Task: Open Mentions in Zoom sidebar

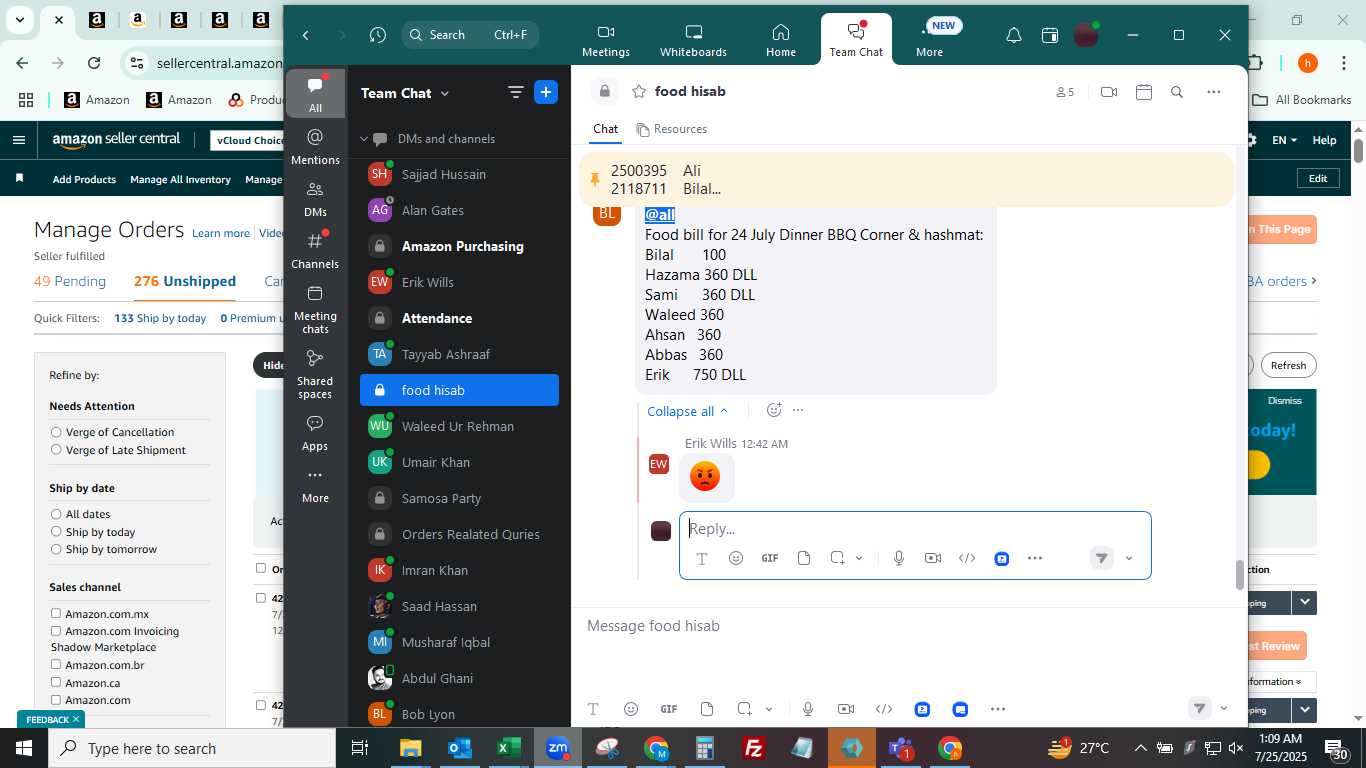Action: pos(315,147)
